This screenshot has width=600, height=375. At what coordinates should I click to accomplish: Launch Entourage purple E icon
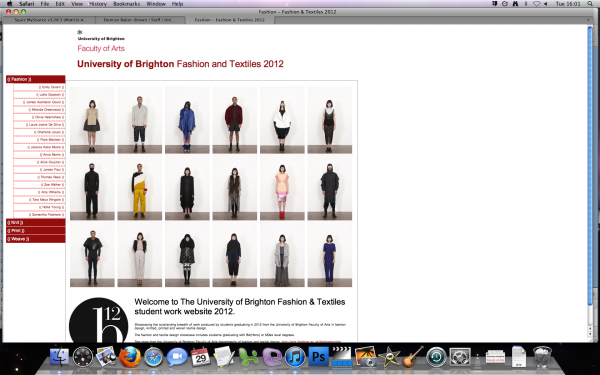tap(271, 357)
